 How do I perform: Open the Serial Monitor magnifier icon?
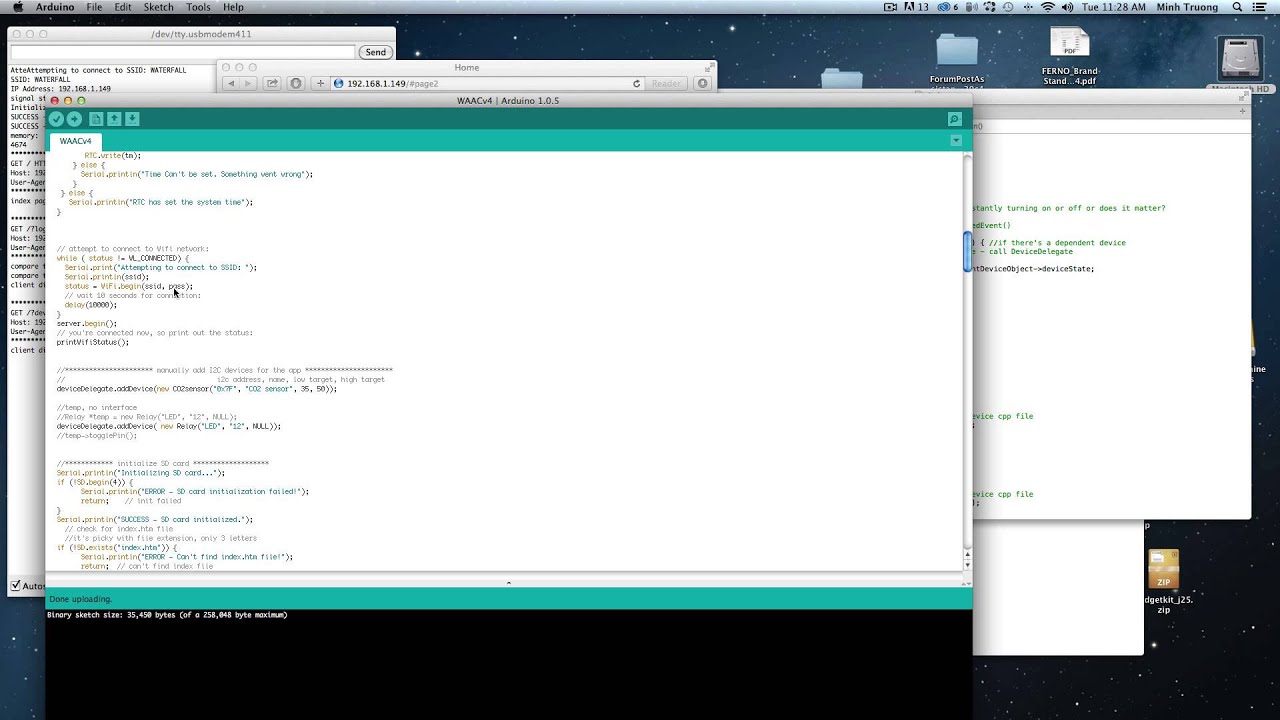pos(954,119)
